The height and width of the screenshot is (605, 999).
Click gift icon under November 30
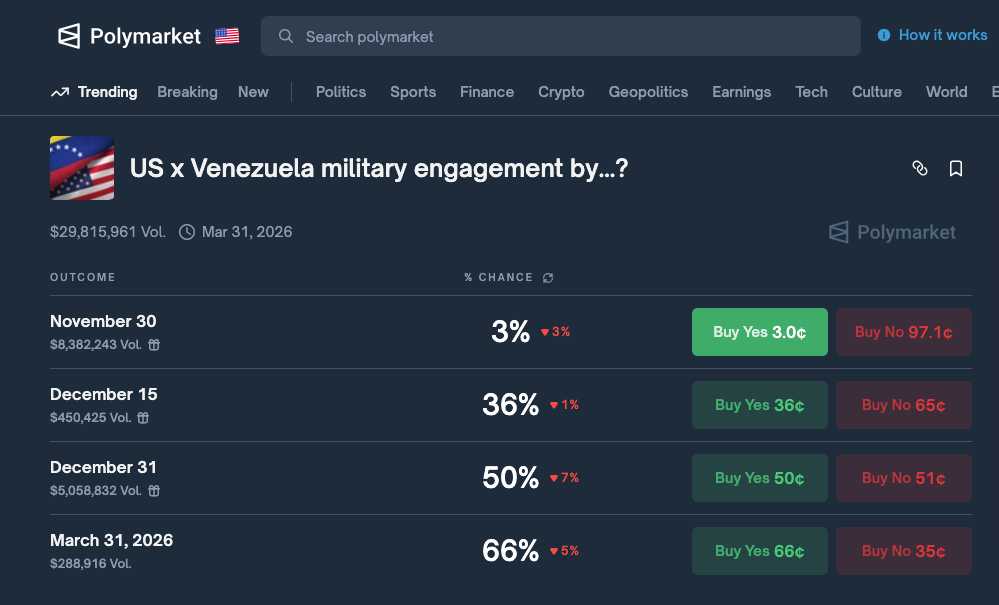pyautogui.click(x=154, y=345)
